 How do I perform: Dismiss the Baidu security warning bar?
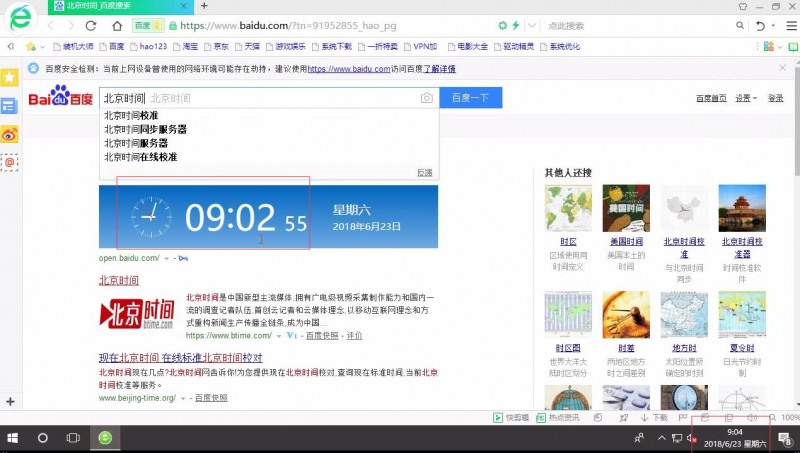pyautogui.click(x=783, y=68)
